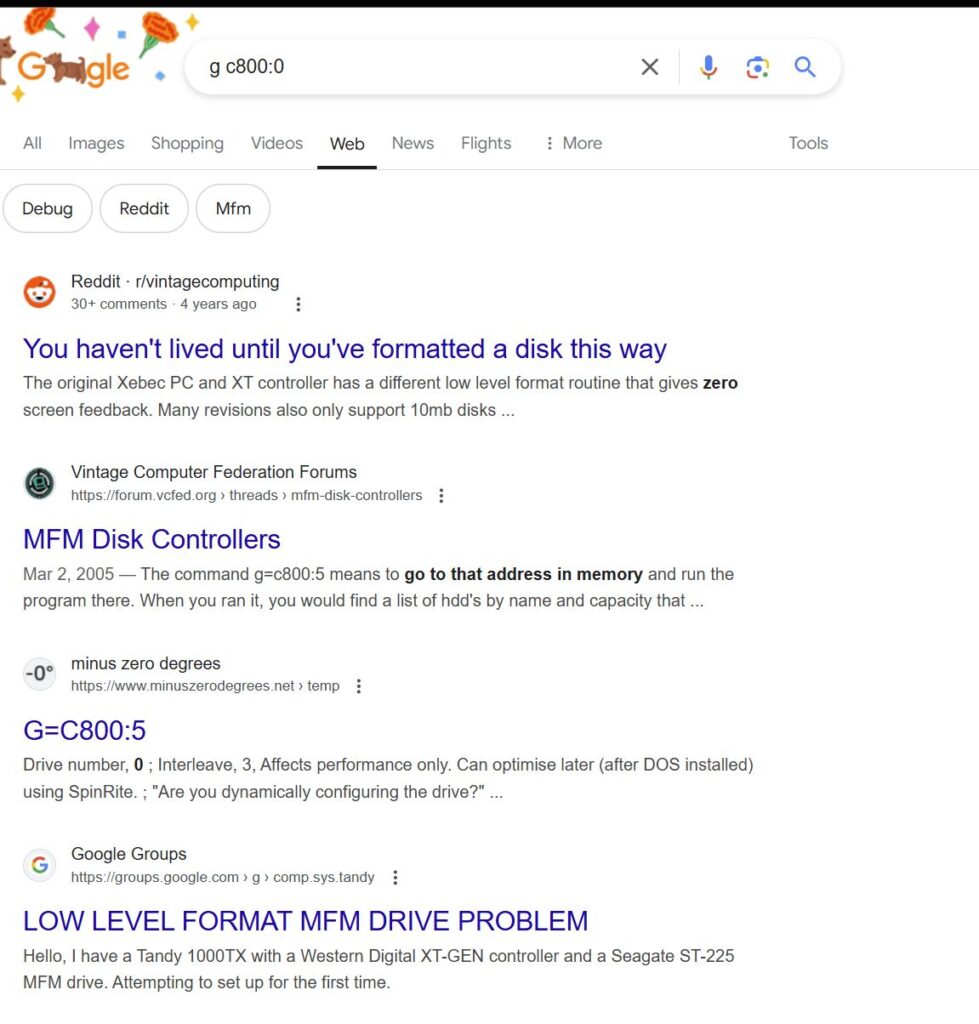Screen dimensions: 979x1024
Task: Start voice search with the microphone icon
Action: pos(708,67)
